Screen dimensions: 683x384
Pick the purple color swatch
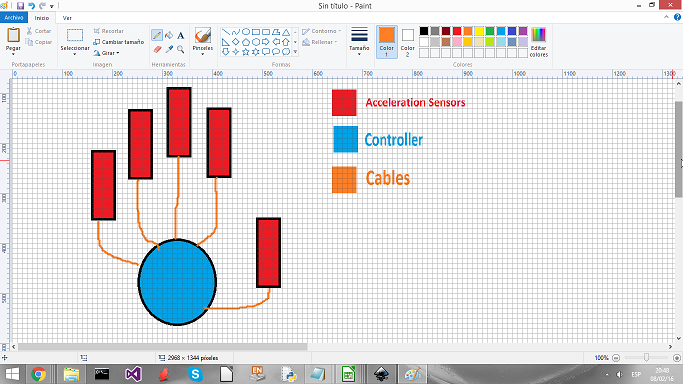click(523, 31)
